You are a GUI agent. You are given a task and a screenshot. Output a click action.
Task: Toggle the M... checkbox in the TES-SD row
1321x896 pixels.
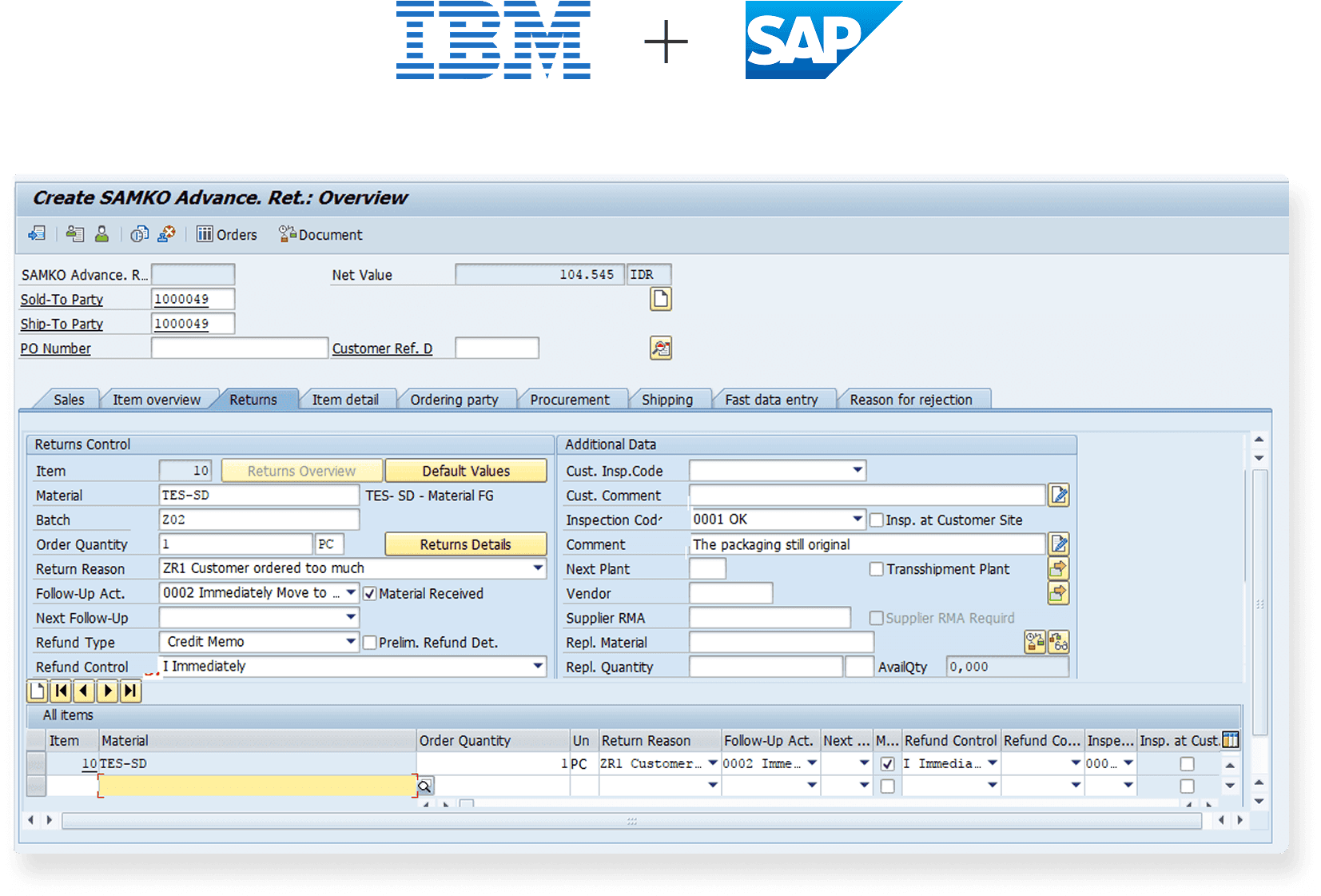coord(887,764)
